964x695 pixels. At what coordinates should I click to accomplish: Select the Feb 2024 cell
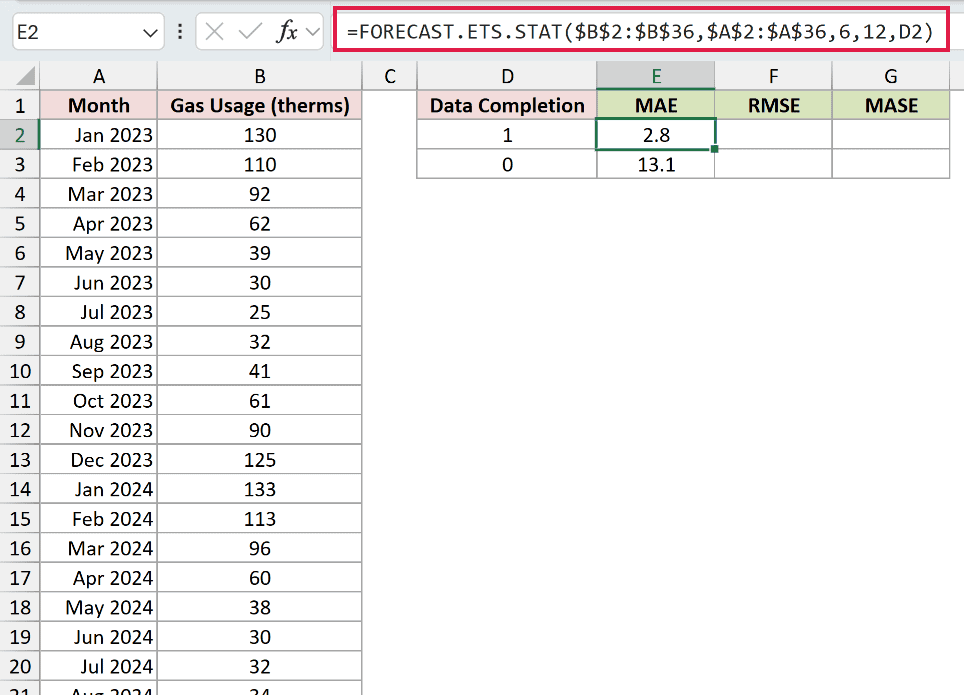pyautogui.click(x=98, y=518)
